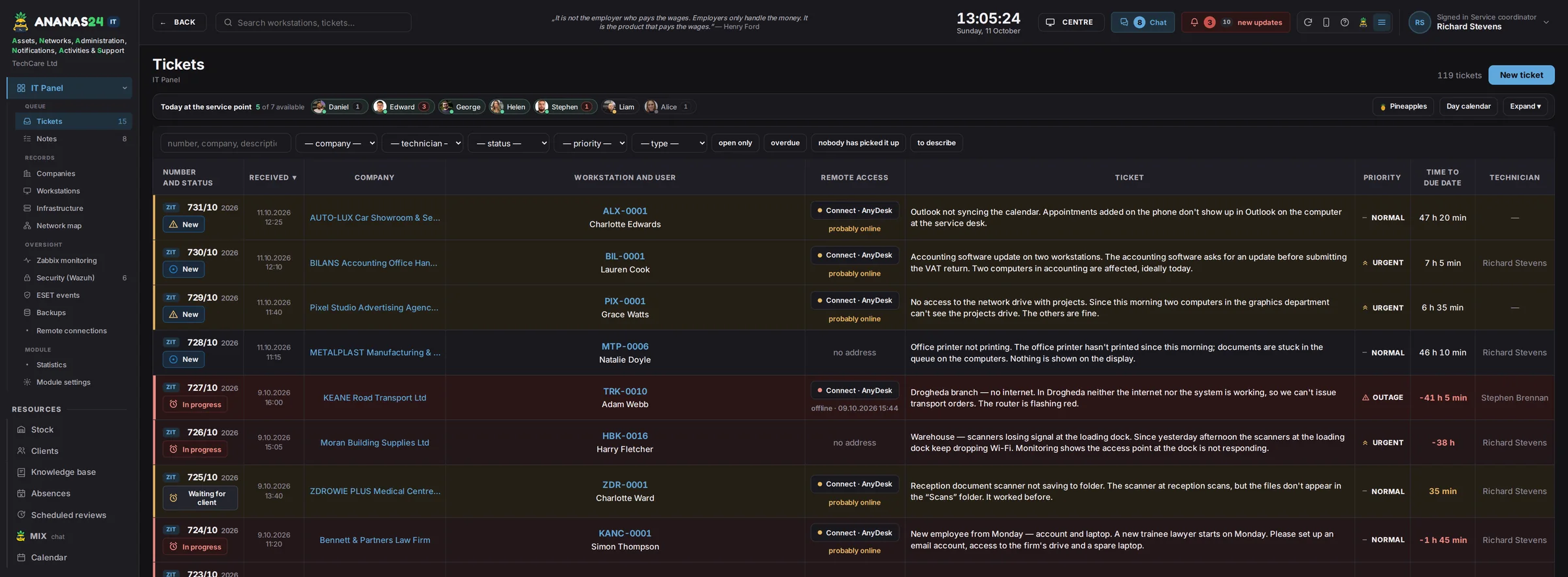Image resolution: width=1568 pixels, height=577 pixels.
Task: Collapse the IT Panel sidebar section
Action: tap(124, 88)
